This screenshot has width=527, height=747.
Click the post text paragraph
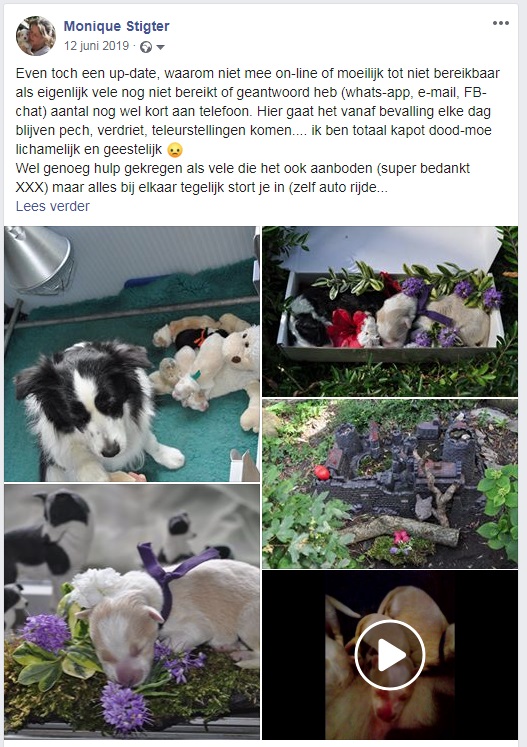(x=258, y=130)
